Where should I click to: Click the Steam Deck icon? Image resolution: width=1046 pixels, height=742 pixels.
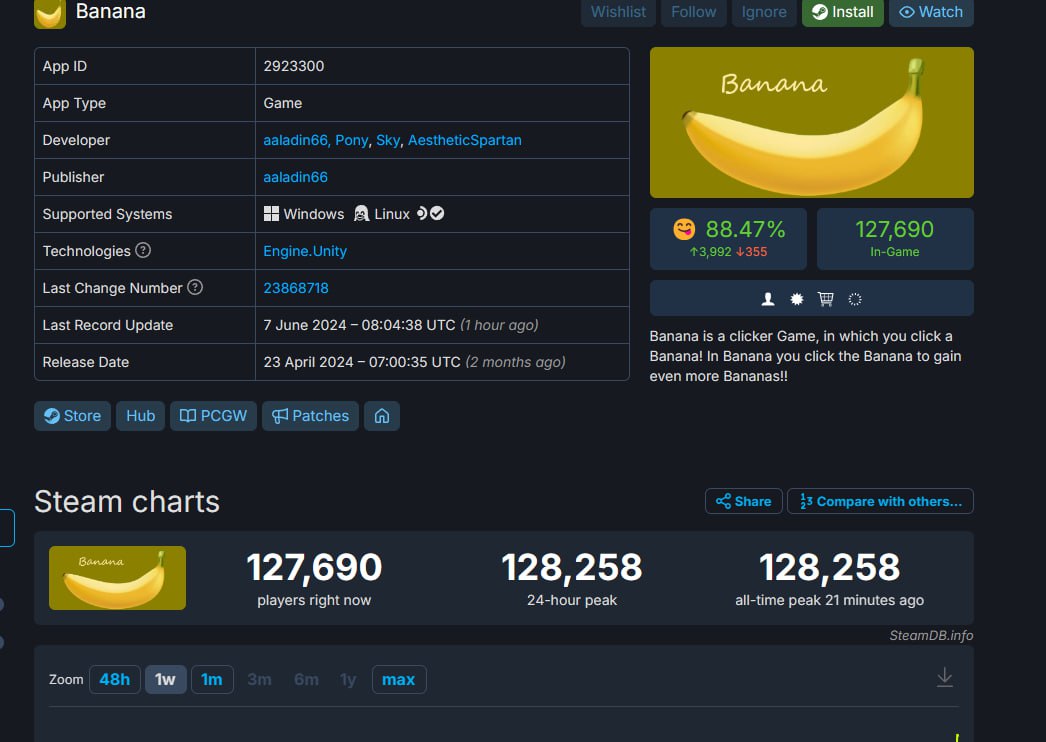(422, 214)
